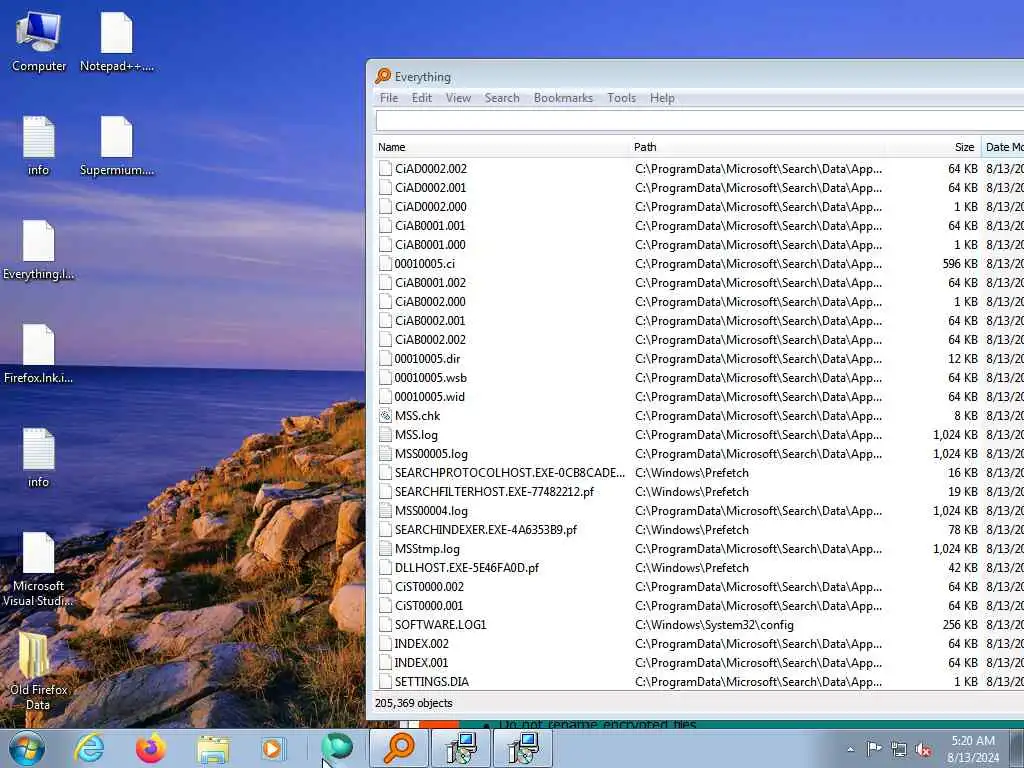This screenshot has height=768, width=1024.
Task: Select the MSS.chk file icon in results
Action: point(385,415)
